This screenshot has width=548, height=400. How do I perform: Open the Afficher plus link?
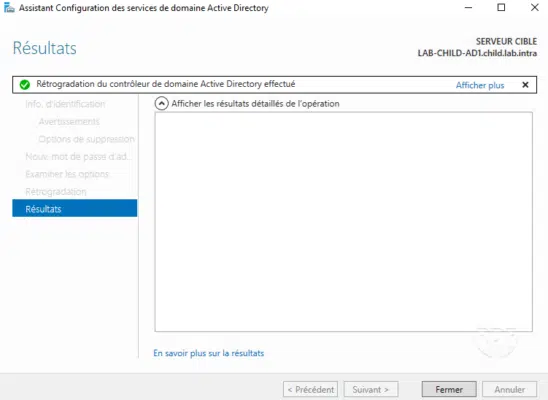tap(480, 85)
